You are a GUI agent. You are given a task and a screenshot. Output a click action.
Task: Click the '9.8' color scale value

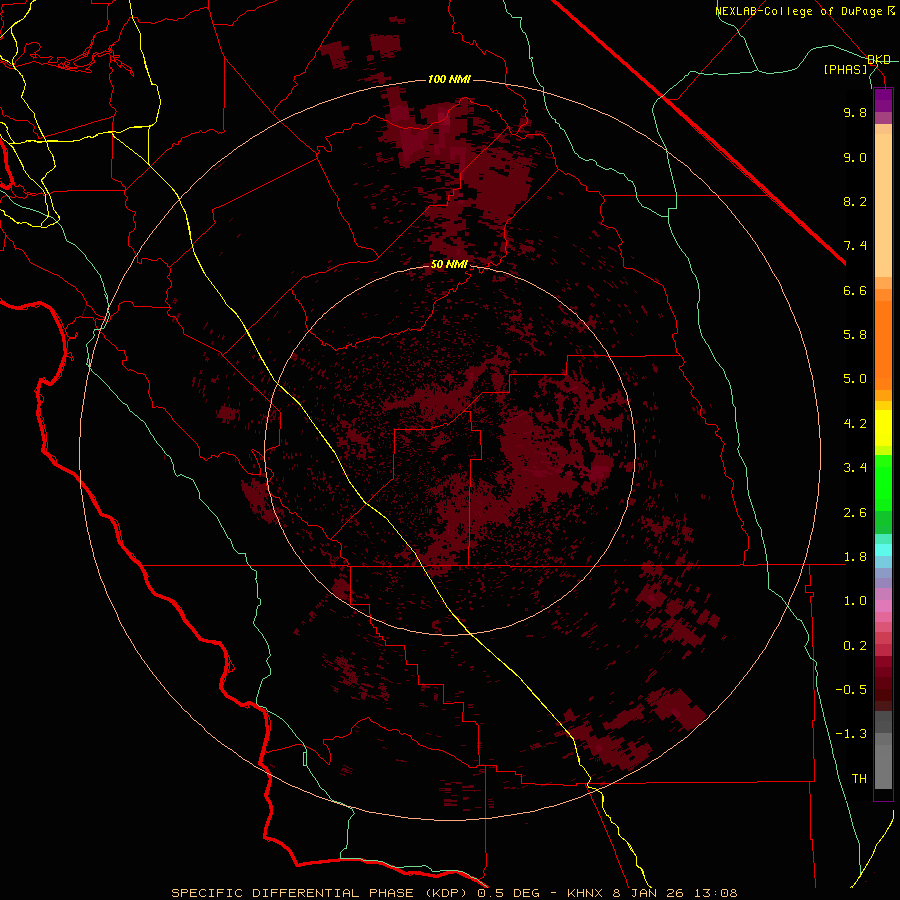coord(855,112)
